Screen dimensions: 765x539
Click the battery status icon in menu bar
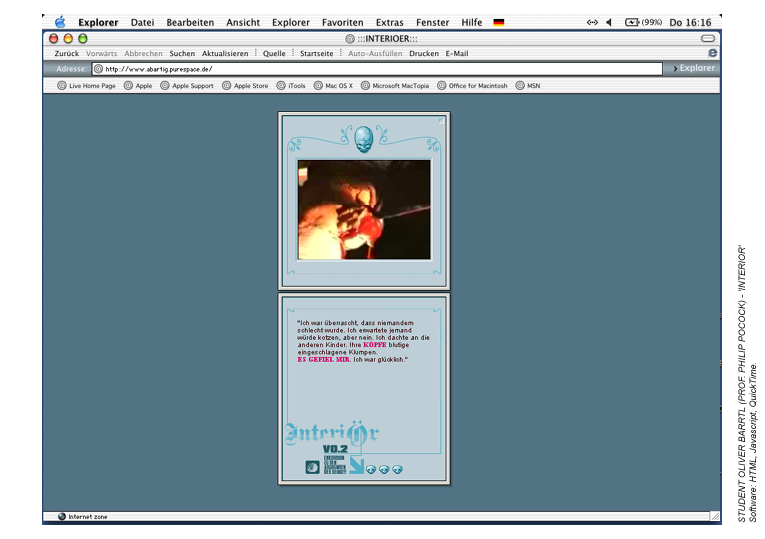click(632, 22)
